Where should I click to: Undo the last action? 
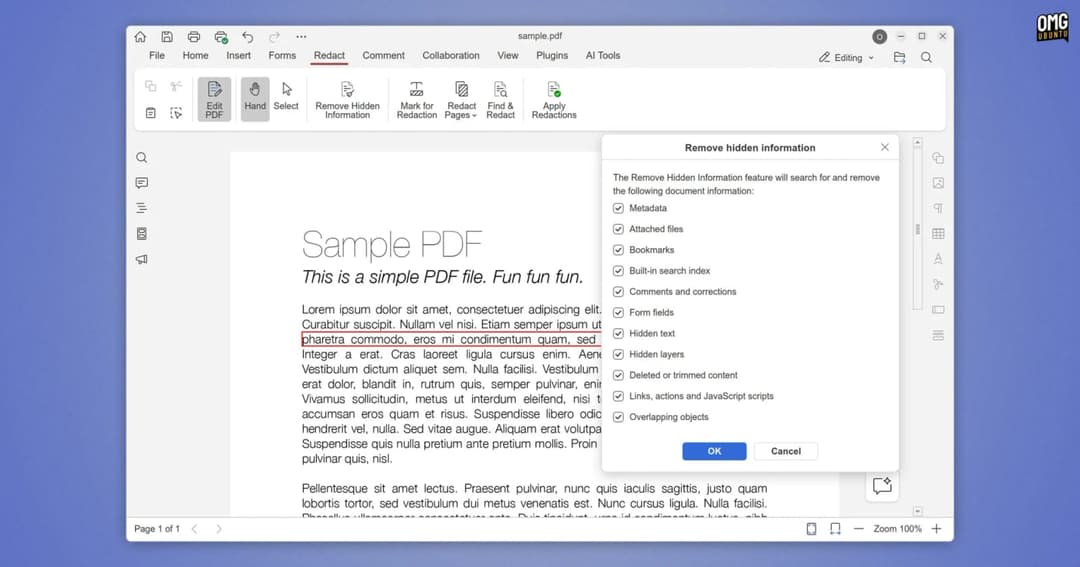coord(247,37)
